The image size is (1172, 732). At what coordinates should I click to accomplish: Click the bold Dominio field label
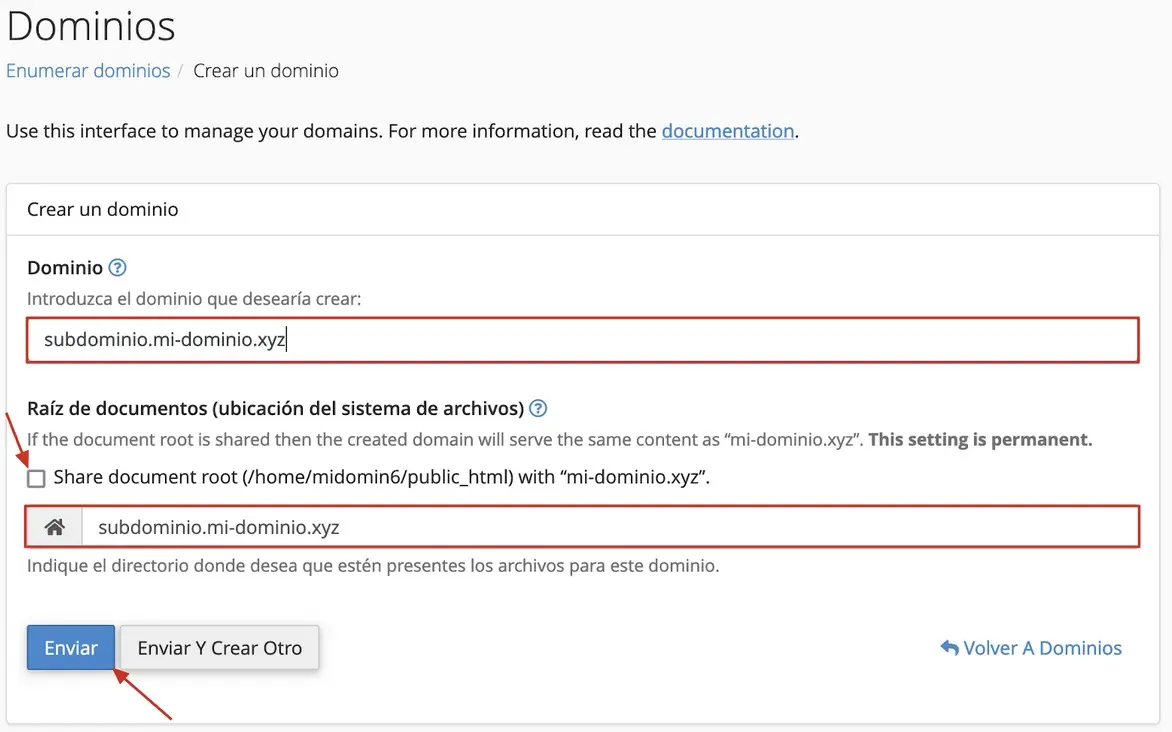pyautogui.click(x=65, y=267)
